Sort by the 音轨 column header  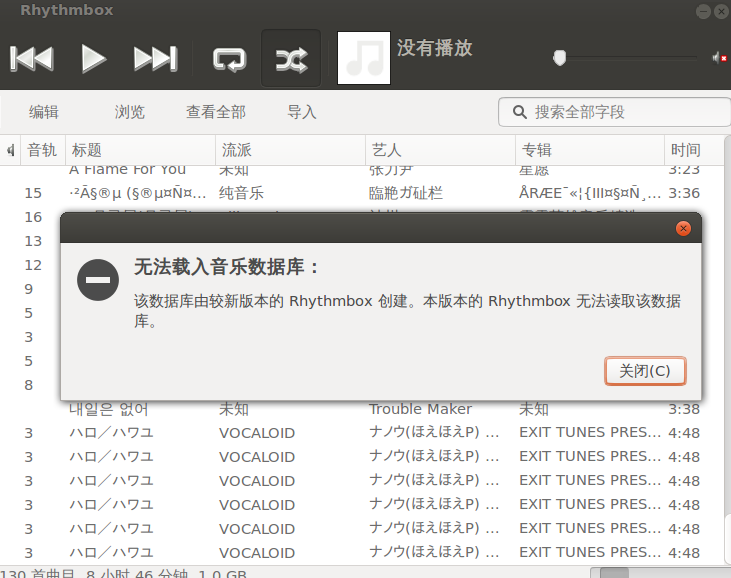pos(42,150)
